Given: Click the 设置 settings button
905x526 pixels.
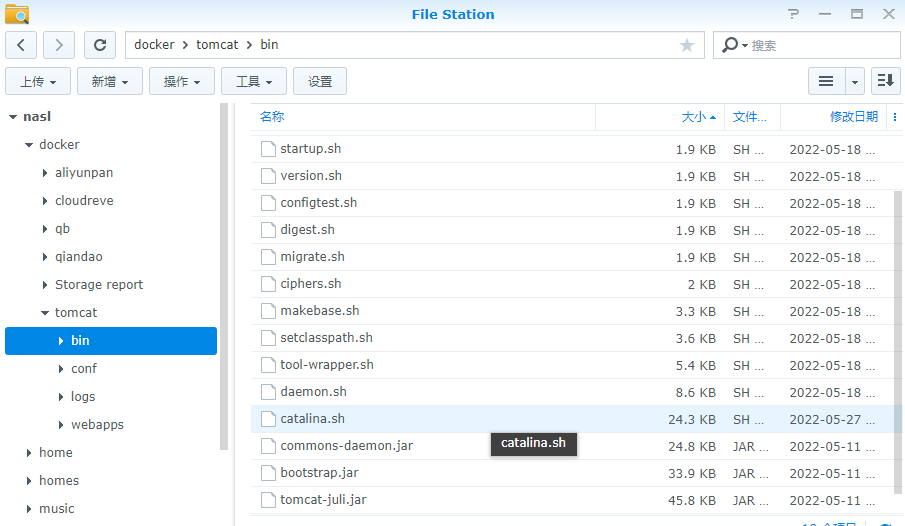Looking at the screenshot, I should coord(320,82).
